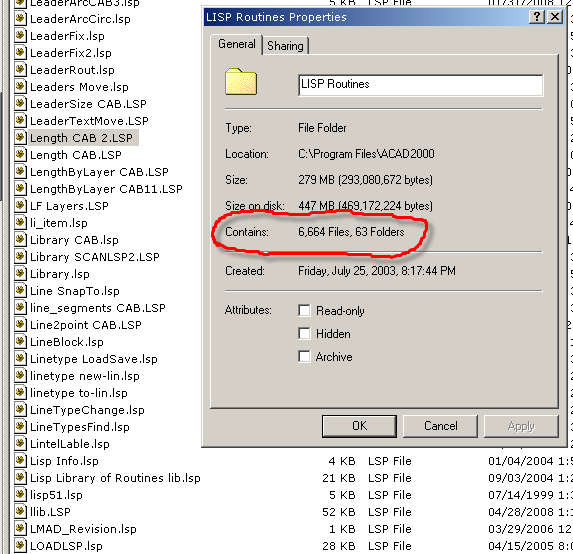The image size is (573, 554).
Task: Click the LOADLSP.lsp file icon
Action: pyautogui.click(x=20, y=546)
